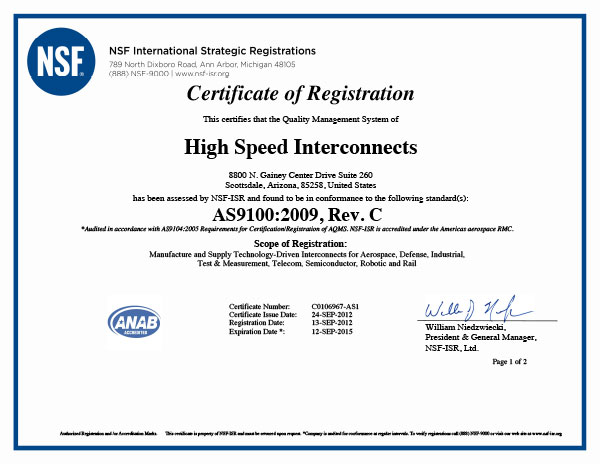Click the www.nsf-isr.org website address
Screen dimensions: 600x464
coord(202,73)
